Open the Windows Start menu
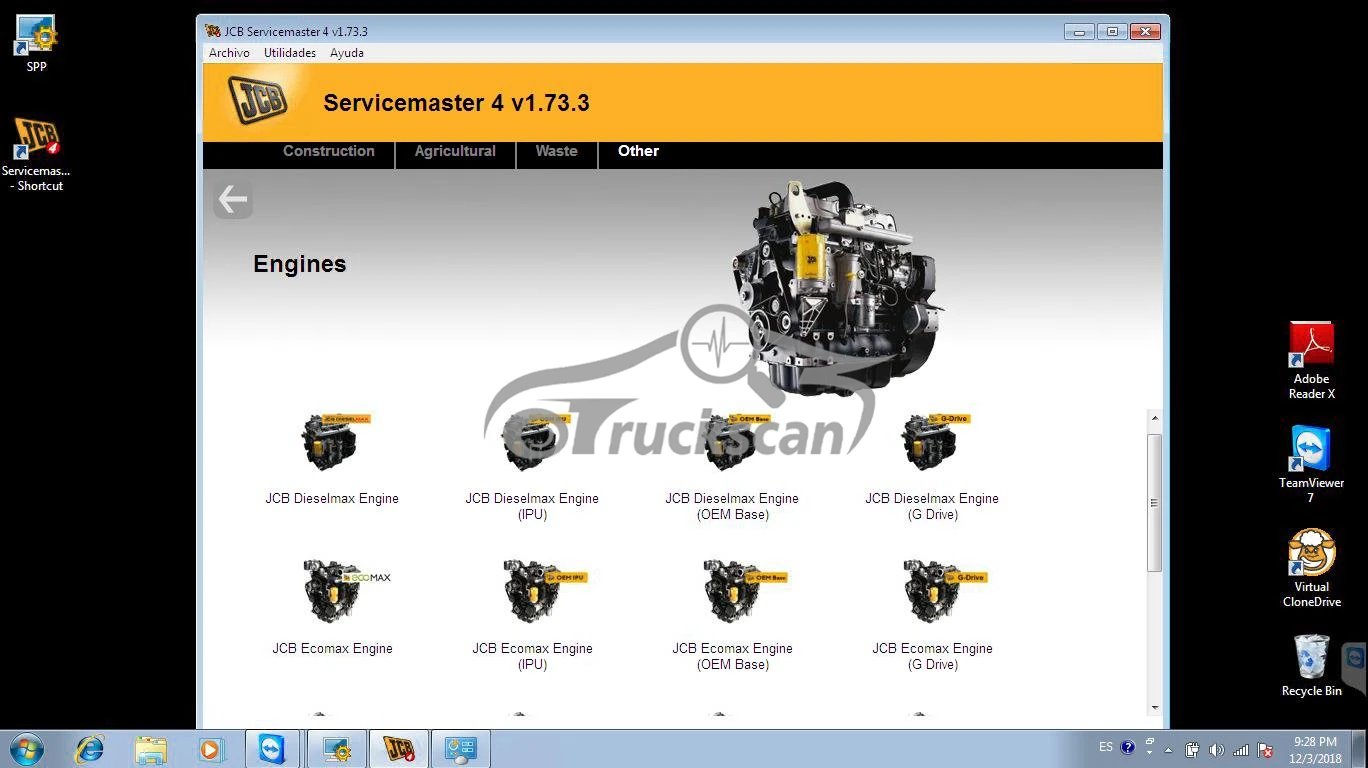This screenshot has width=1368, height=768. click(27, 749)
